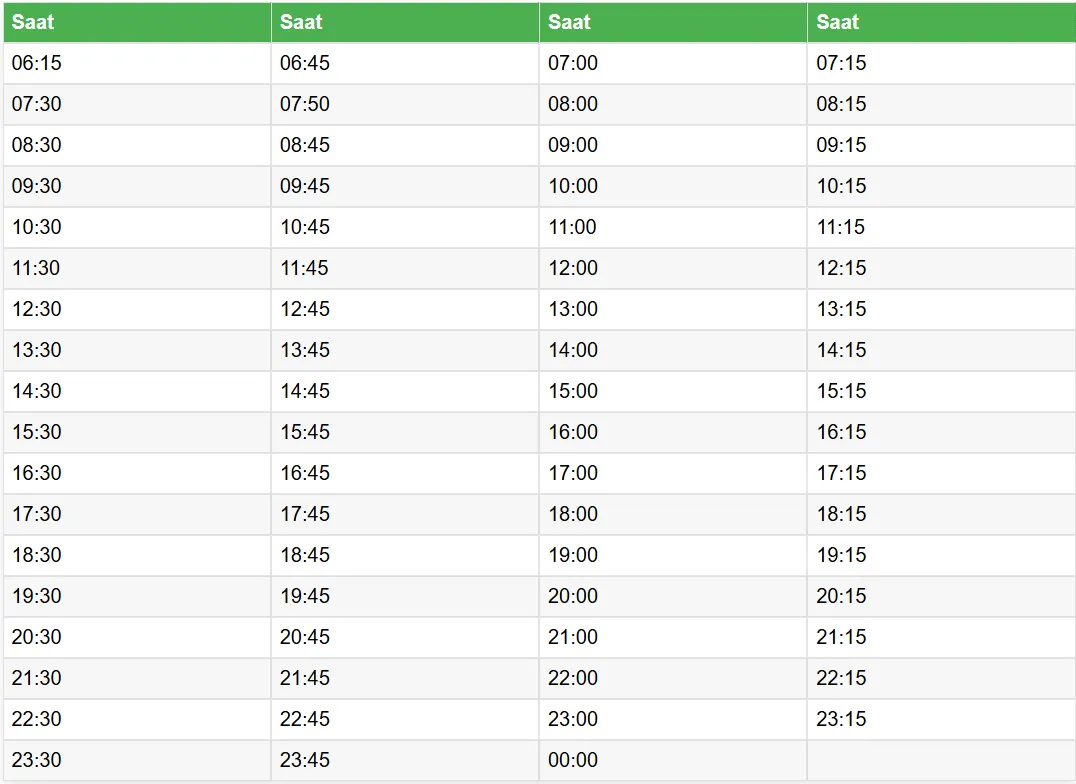Select the 23:15 schedule entry
This screenshot has height=784, width=1076.
(841, 719)
